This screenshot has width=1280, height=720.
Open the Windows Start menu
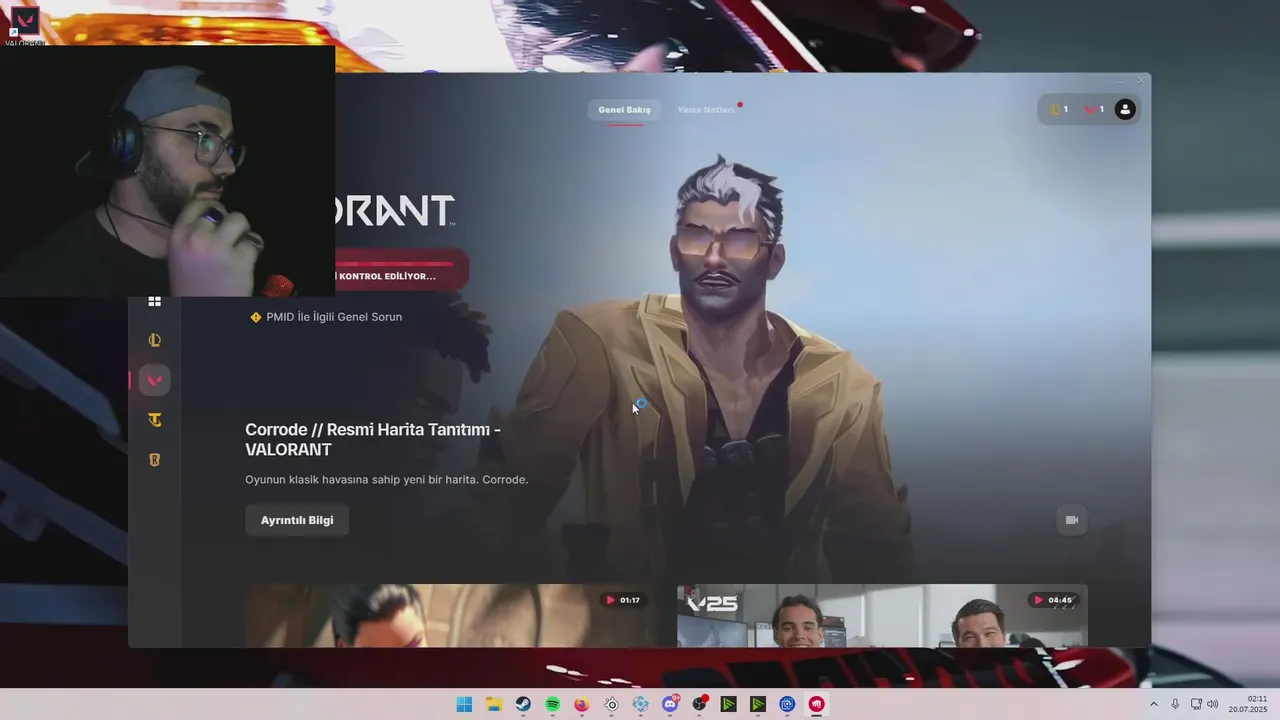pyautogui.click(x=464, y=704)
